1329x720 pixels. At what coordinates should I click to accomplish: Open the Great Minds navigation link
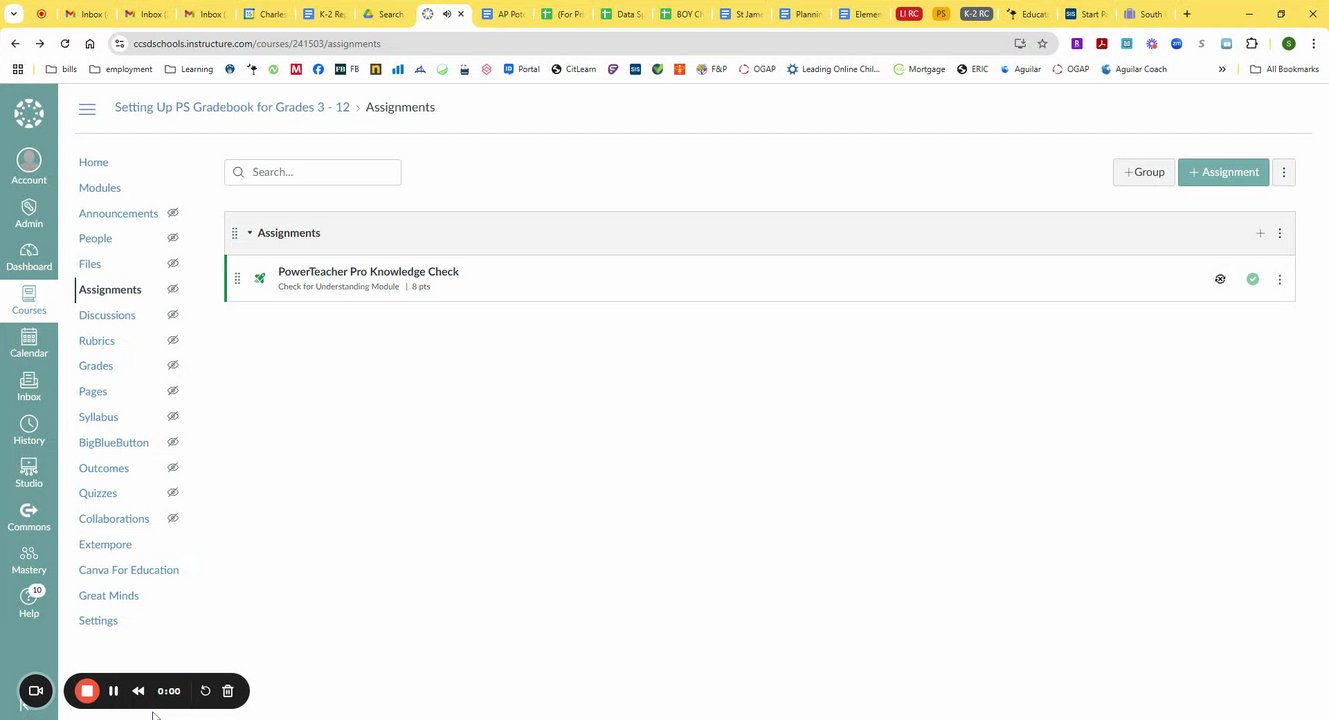109,596
